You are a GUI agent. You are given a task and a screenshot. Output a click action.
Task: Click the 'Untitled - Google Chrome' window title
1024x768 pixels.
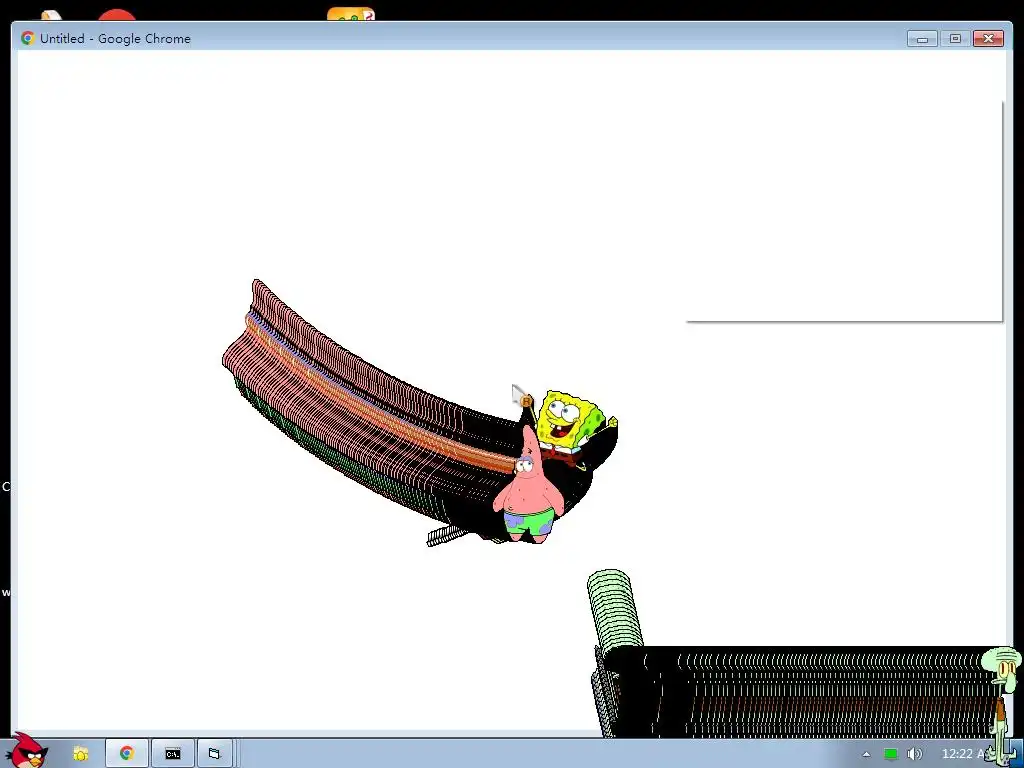click(116, 39)
